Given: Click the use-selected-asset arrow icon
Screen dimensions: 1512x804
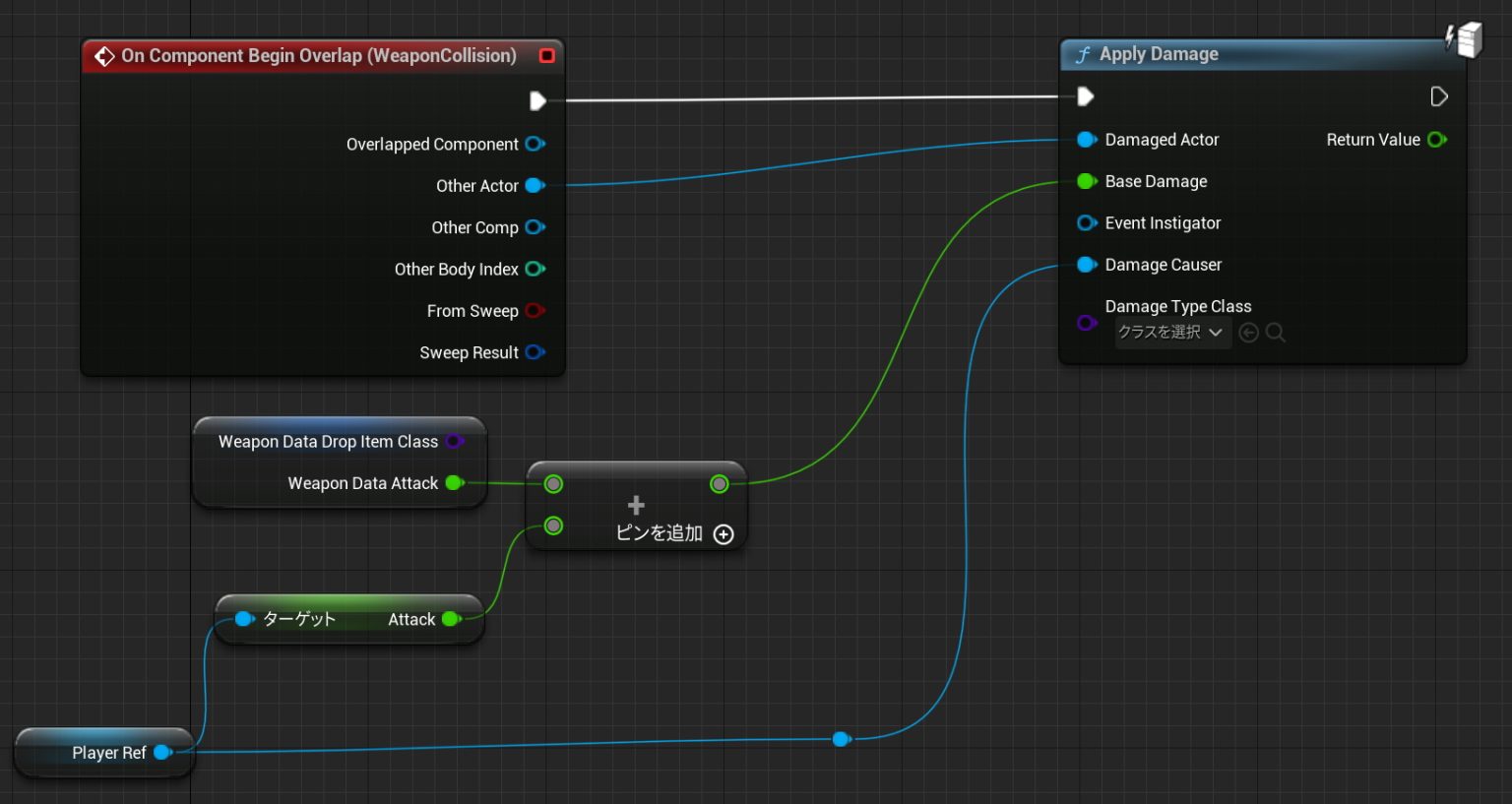Looking at the screenshot, I should 1248,333.
